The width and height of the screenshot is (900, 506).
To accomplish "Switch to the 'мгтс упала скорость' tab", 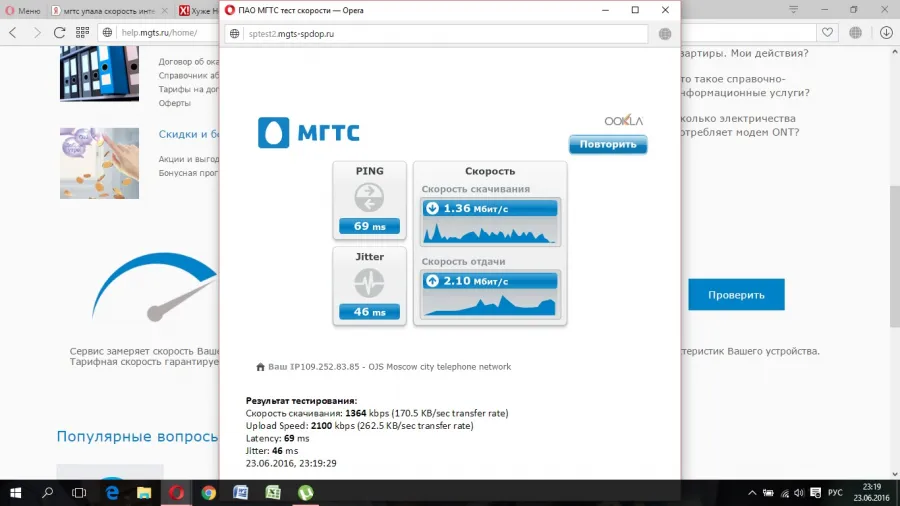I will [x=109, y=10].
